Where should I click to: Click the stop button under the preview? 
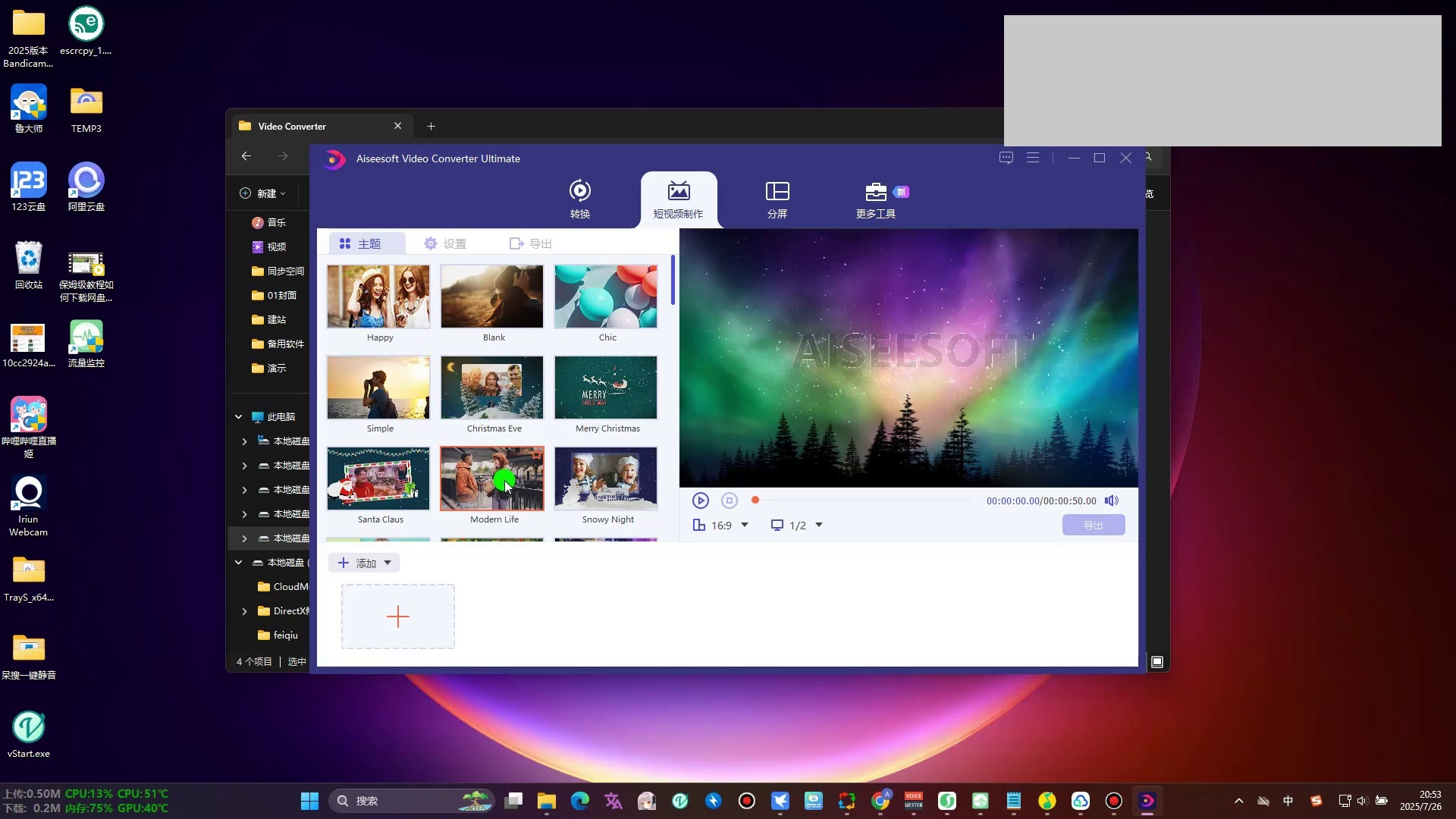coord(729,500)
